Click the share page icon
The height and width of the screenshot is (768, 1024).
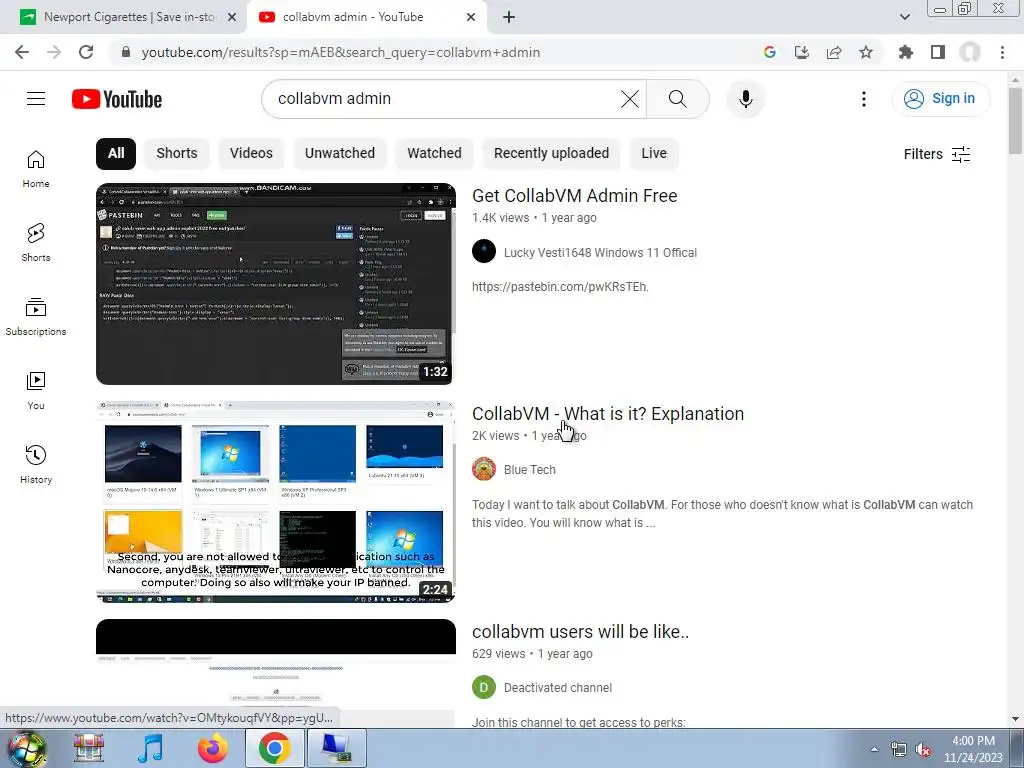(834, 52)
